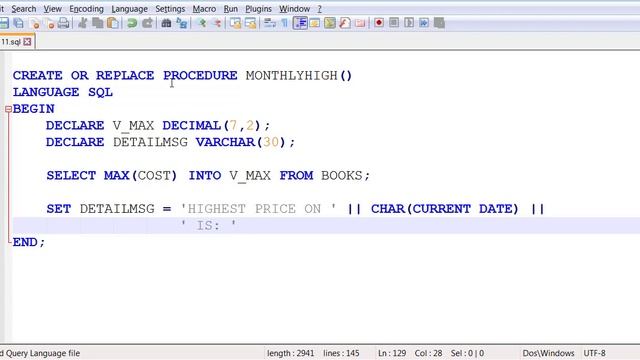Click the word BOOKS in SELECT statement
Screen dimensions: 640x360
point(342,176)
